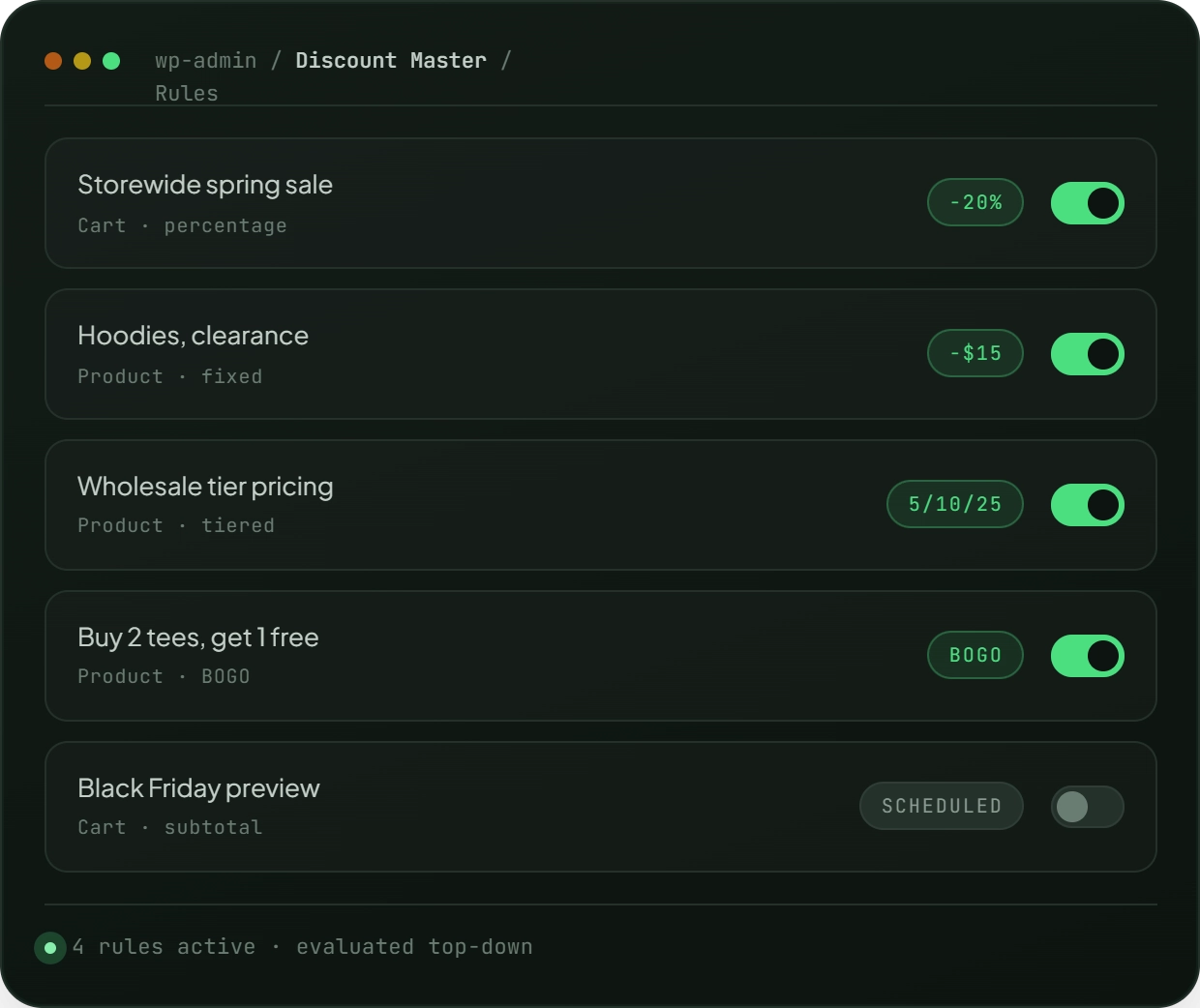Click the SCHEDULED status badge

[942, 806]
